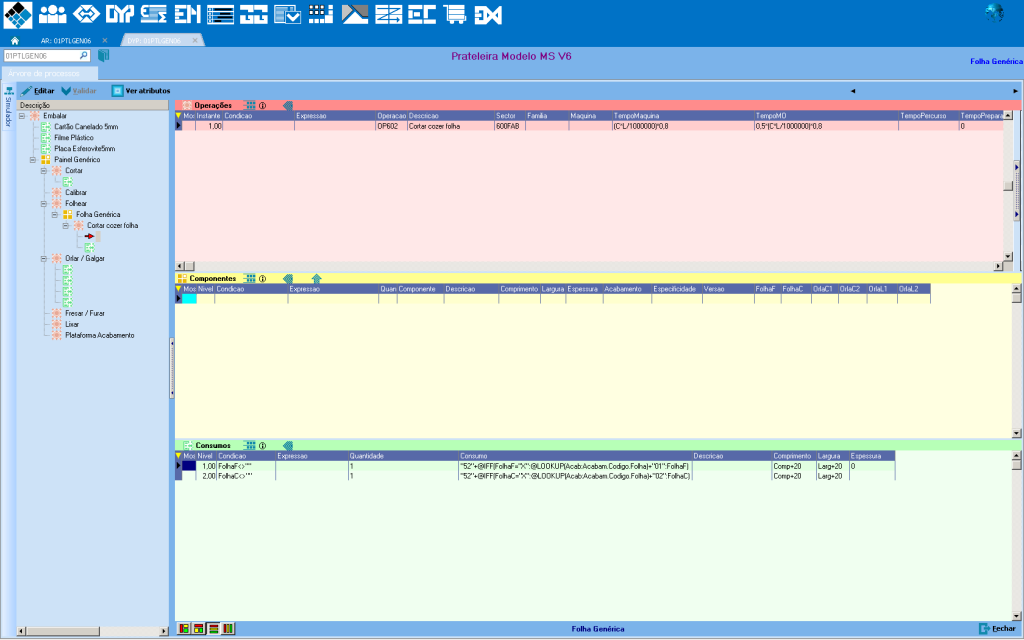Collapse the Painel Genérico tree node
Image resolution: width=1024 pixels, height=640 pixels.
click(33, 159)
